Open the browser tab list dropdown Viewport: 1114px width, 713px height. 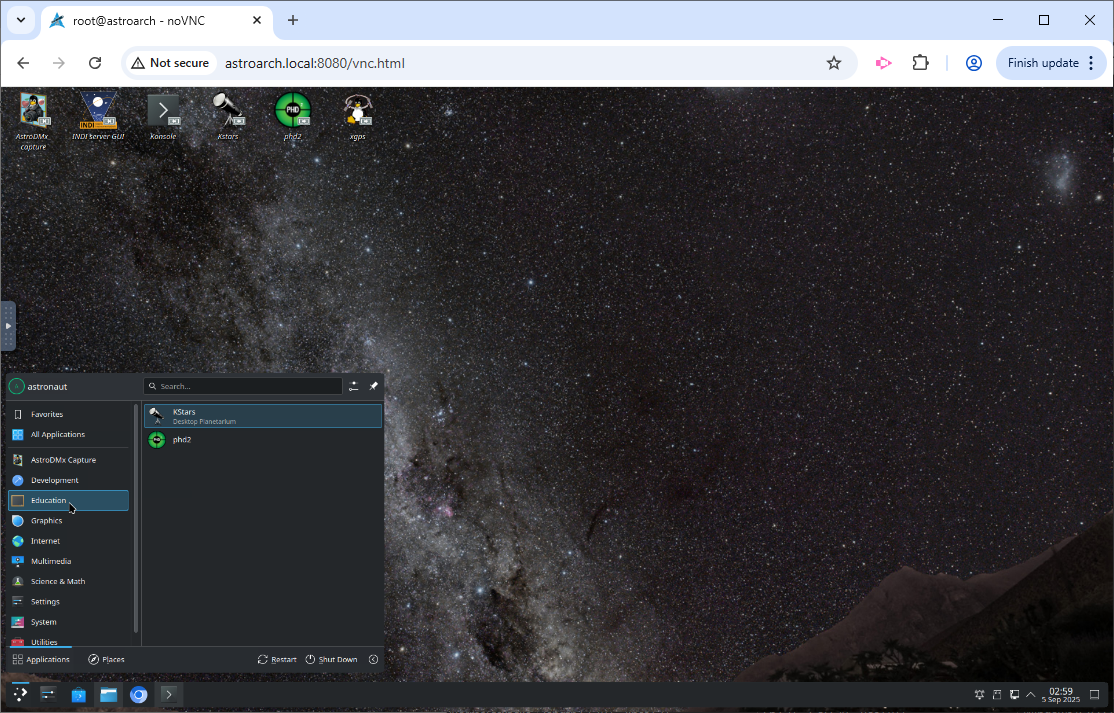21,20
